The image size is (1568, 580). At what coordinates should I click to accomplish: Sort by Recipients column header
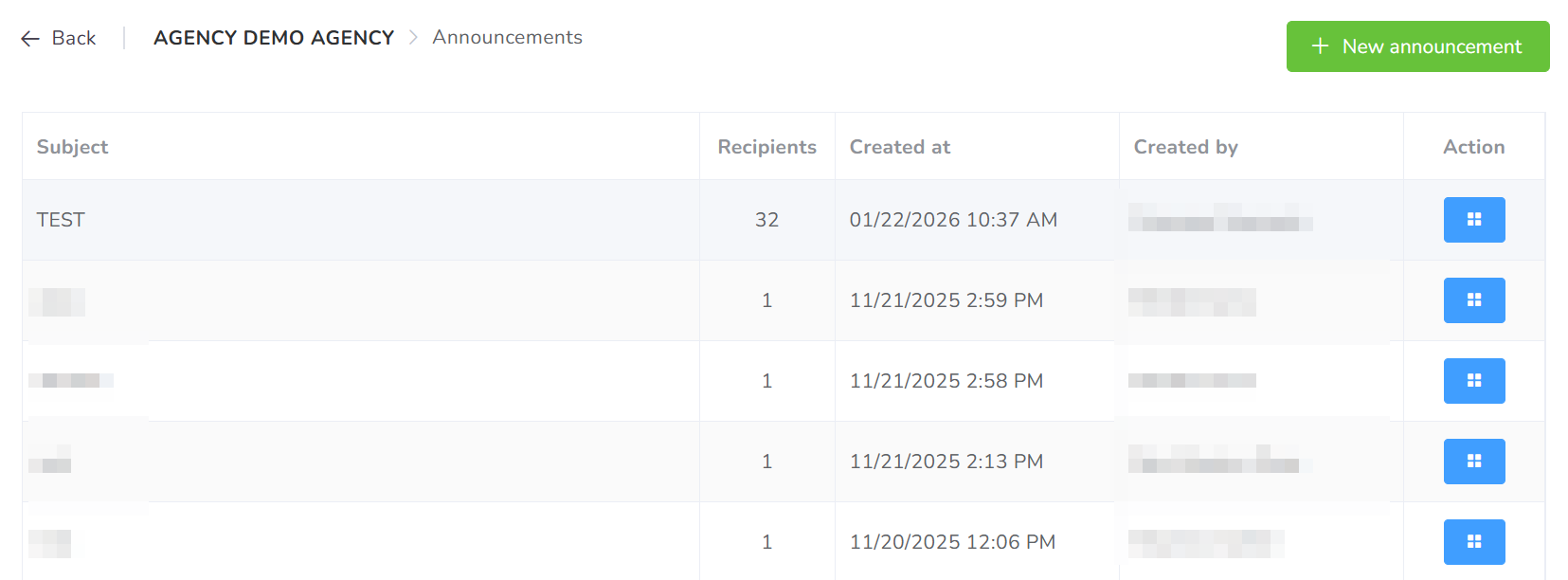pos(766,147)
